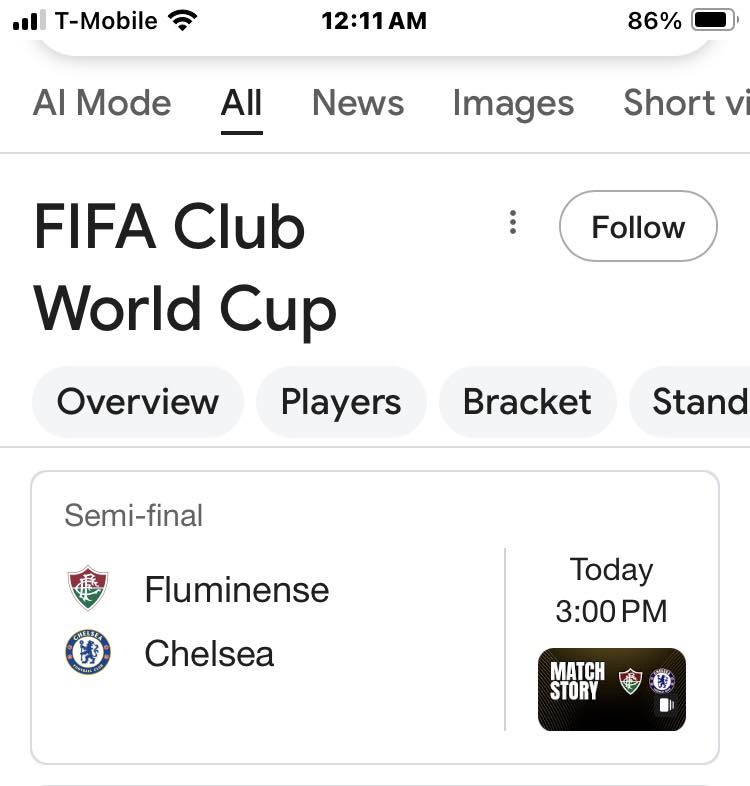Viewport: 750px width, 786px height.
Task: Open the Standings chip
Action: point(690,402)
